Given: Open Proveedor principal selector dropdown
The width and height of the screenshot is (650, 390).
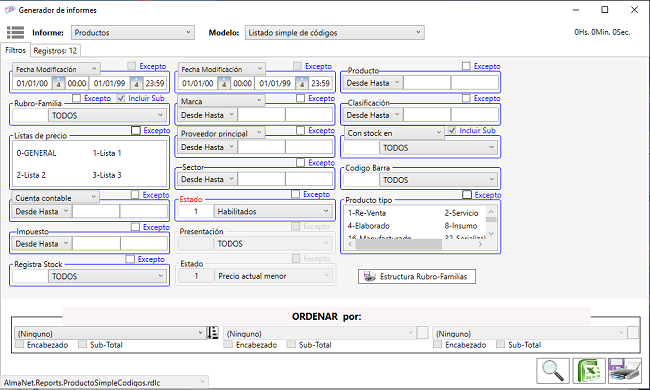Looking at the screenshot, I should tap(221, 133).
